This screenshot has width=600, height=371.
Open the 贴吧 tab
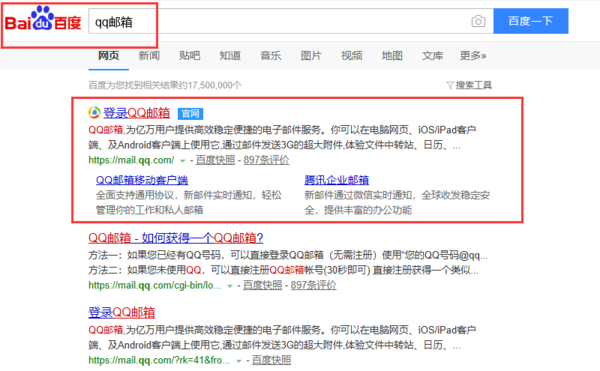pyautogui.click(x=189, y=56)
